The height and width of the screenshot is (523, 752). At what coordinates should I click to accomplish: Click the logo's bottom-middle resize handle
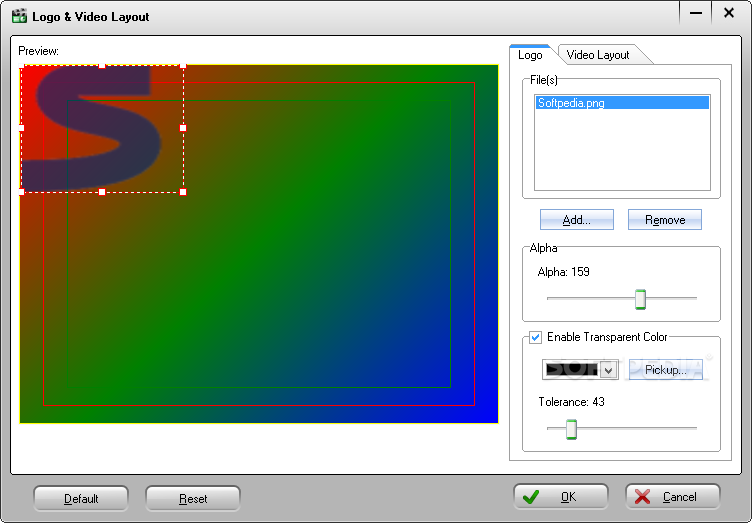coord(102,192)
